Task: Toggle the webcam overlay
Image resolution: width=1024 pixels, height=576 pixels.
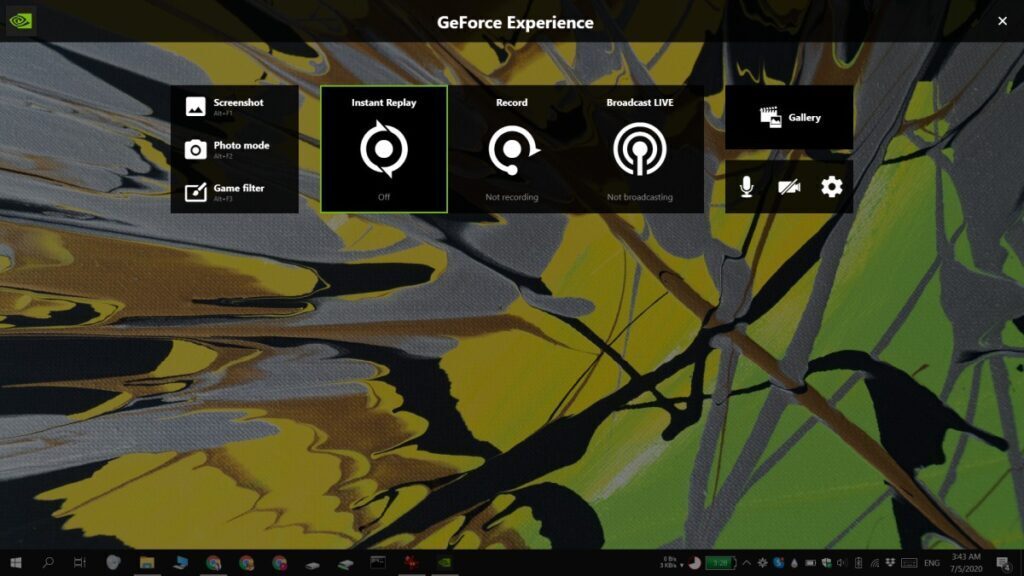Action: tap(789, 186)
